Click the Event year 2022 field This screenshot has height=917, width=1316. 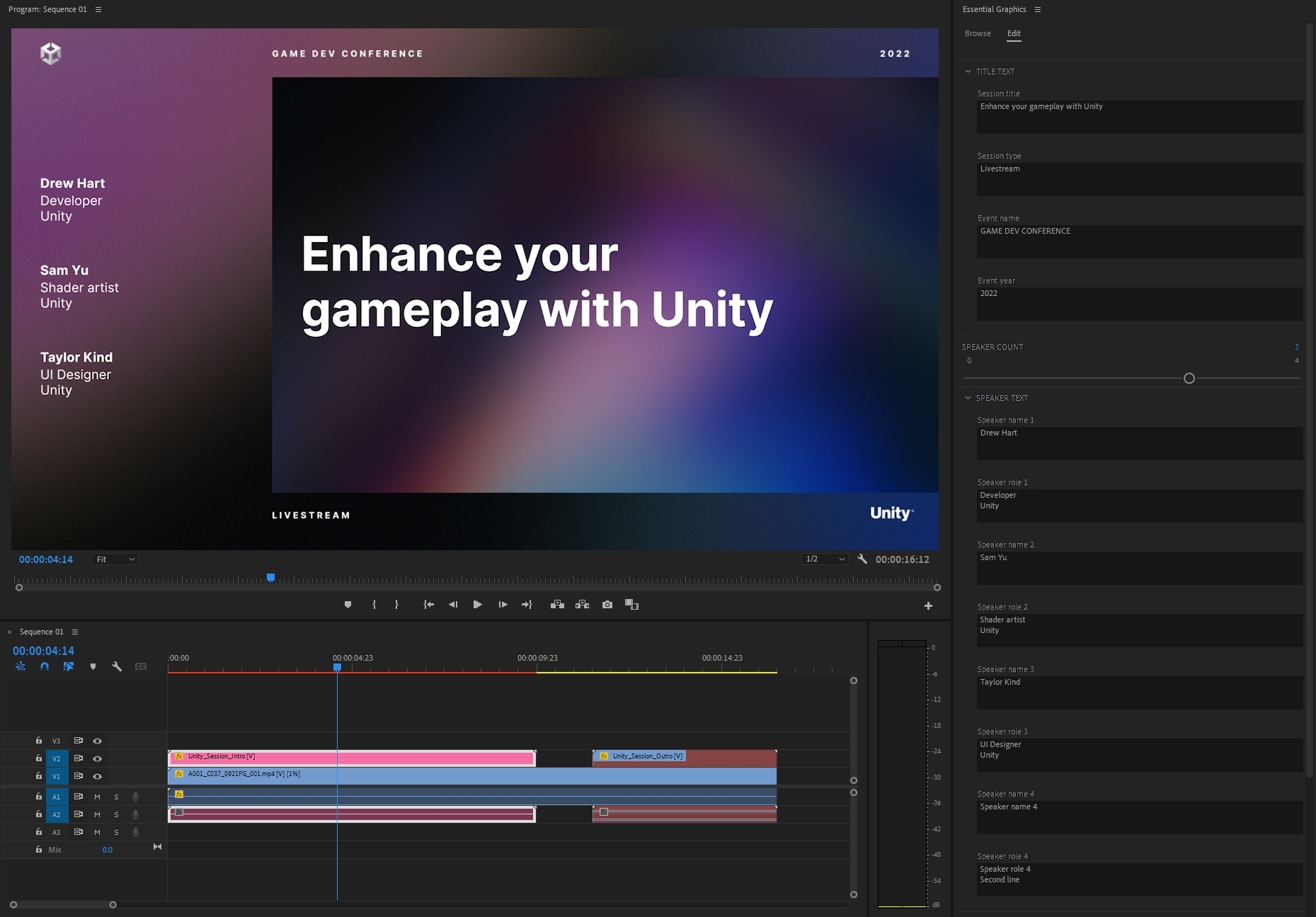click(x=1140, y=303)
